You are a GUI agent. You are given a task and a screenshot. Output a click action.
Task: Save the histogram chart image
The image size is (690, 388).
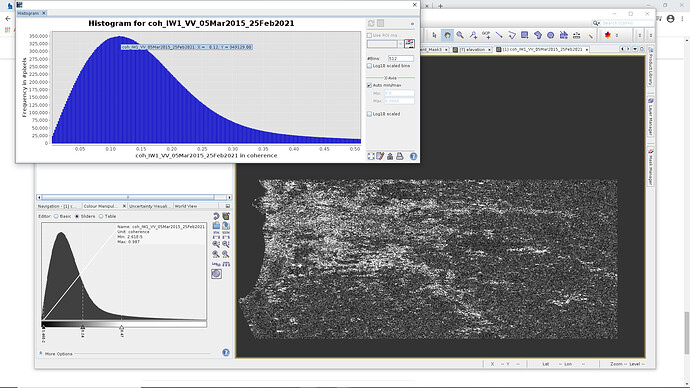click(x=390, y=156)
